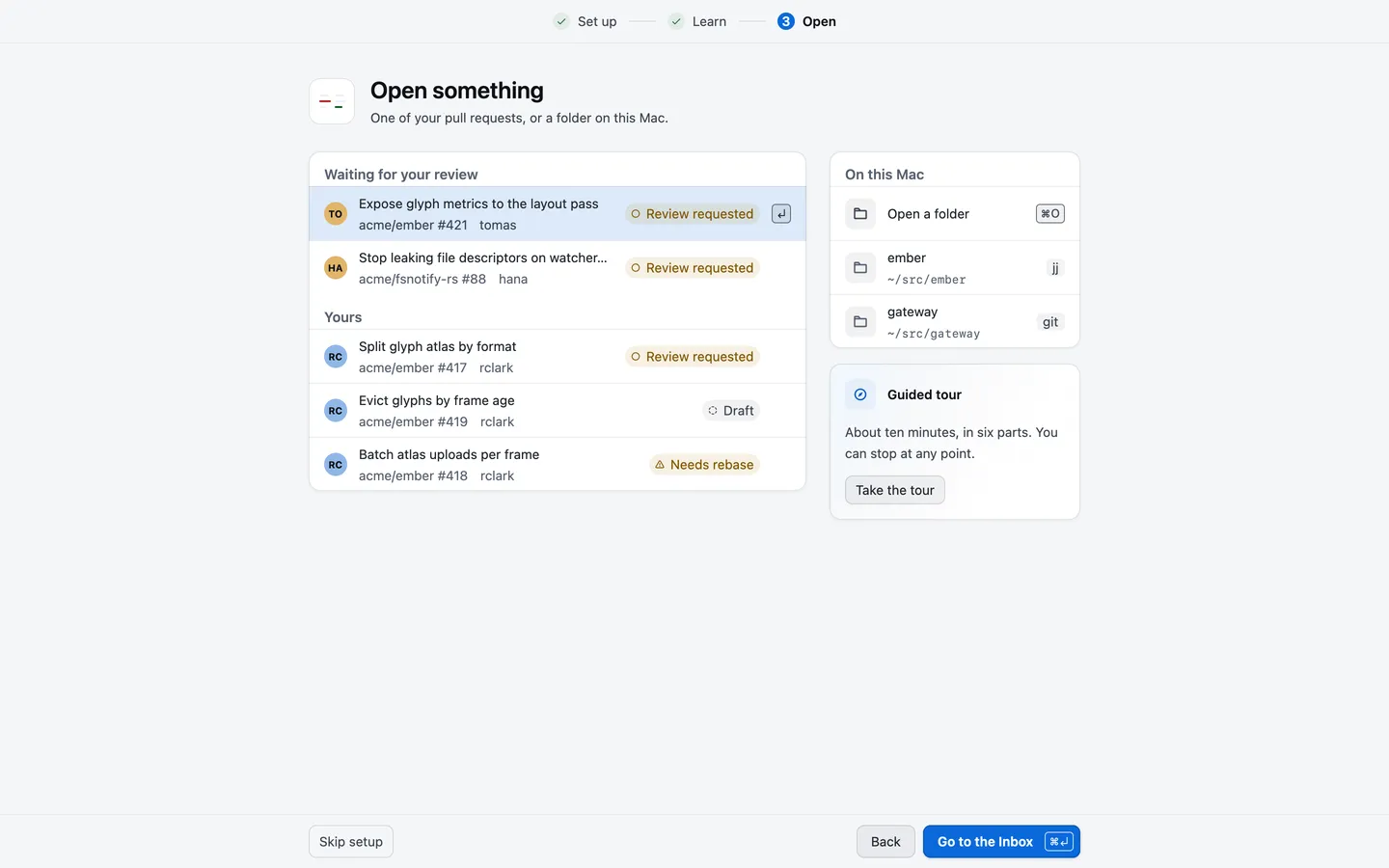Click the return key icon on PR #421
The image size is (1389, 868).
pos(781,214)
